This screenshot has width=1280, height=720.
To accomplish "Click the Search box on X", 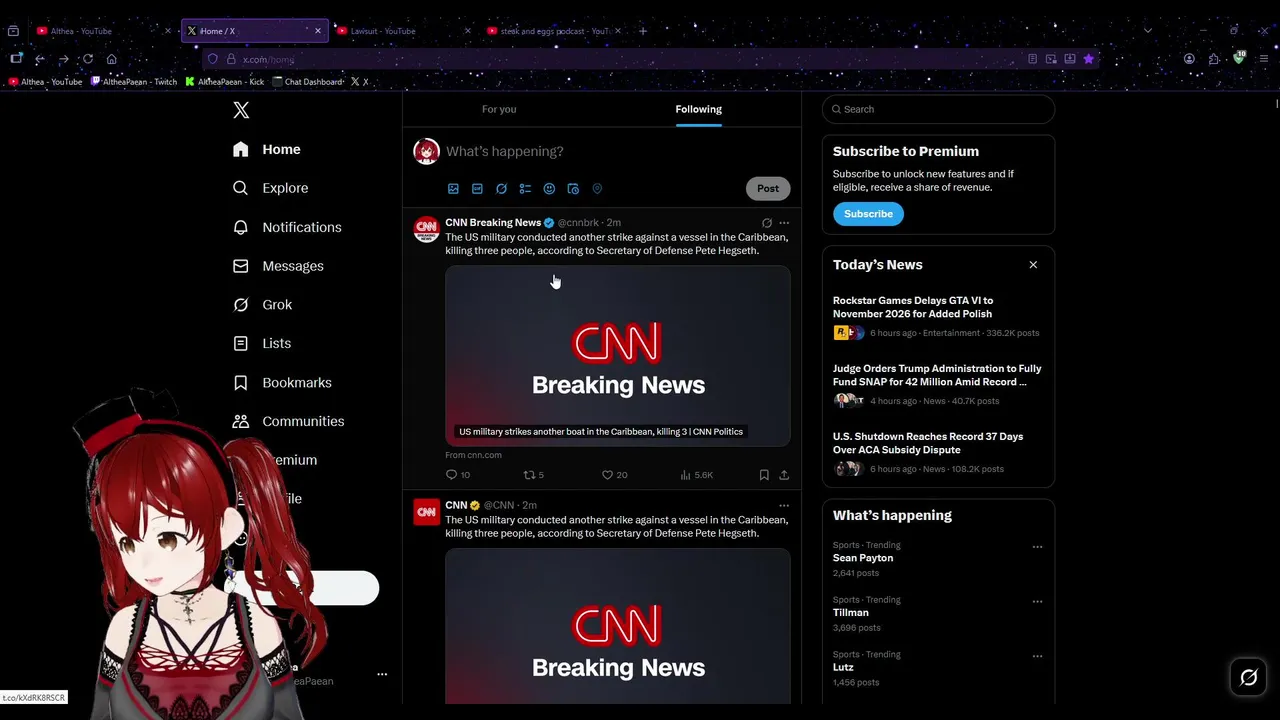I will 938,109.
